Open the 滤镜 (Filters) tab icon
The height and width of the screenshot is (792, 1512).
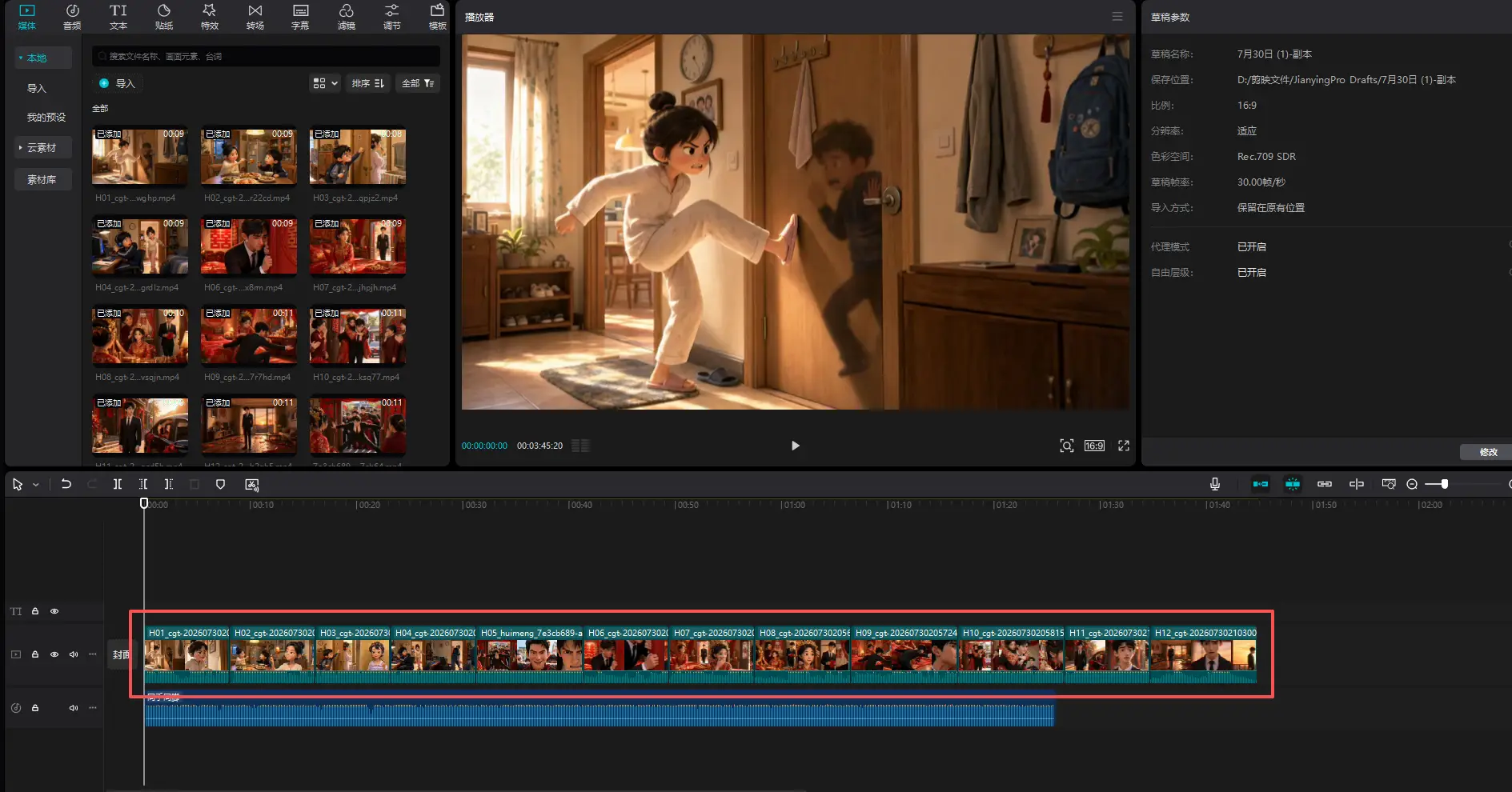coord(347,11)
